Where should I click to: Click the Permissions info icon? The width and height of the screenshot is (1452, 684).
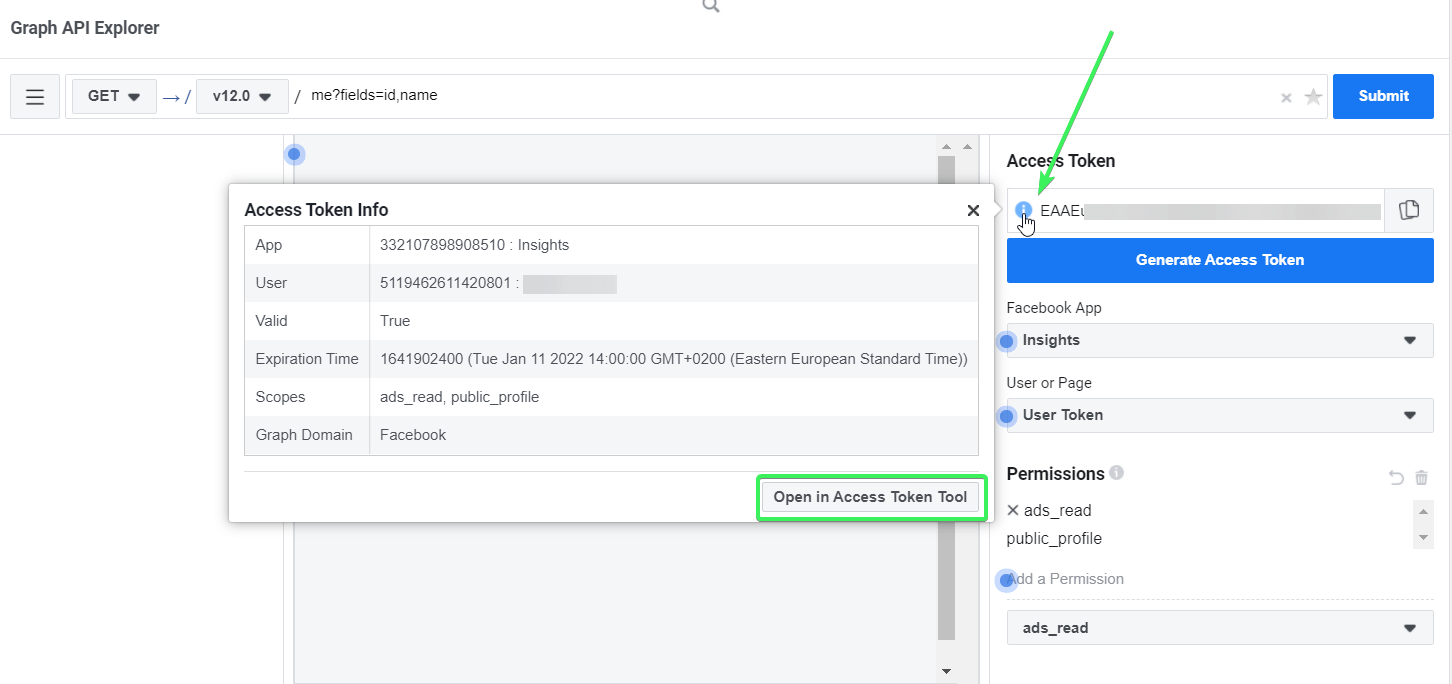pos(1117,474)
